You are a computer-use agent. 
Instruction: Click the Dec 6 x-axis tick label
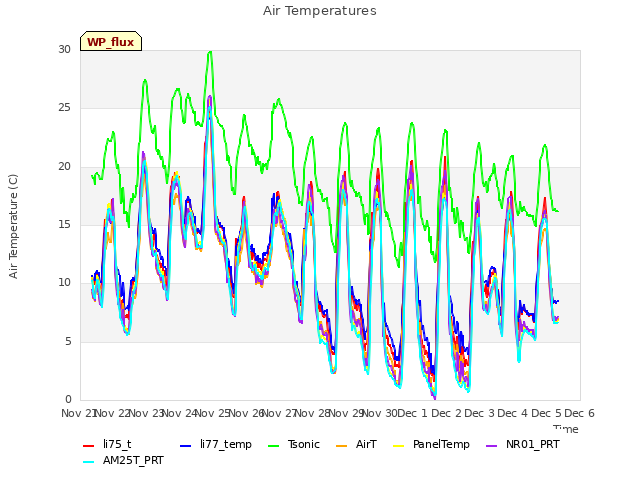pyautogui.click(x=579, y=413)
